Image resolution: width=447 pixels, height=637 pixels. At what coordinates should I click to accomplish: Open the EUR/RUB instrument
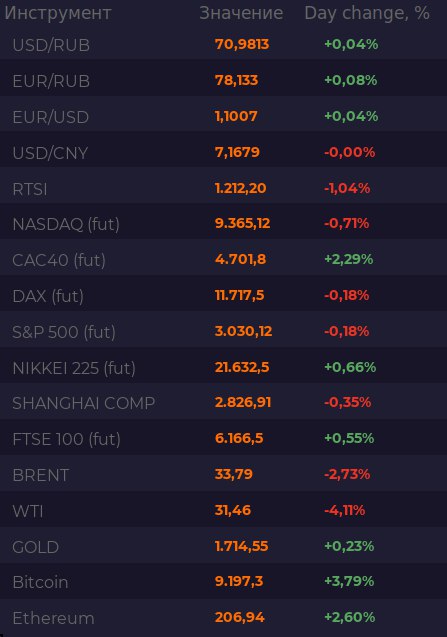coord(224,80)
